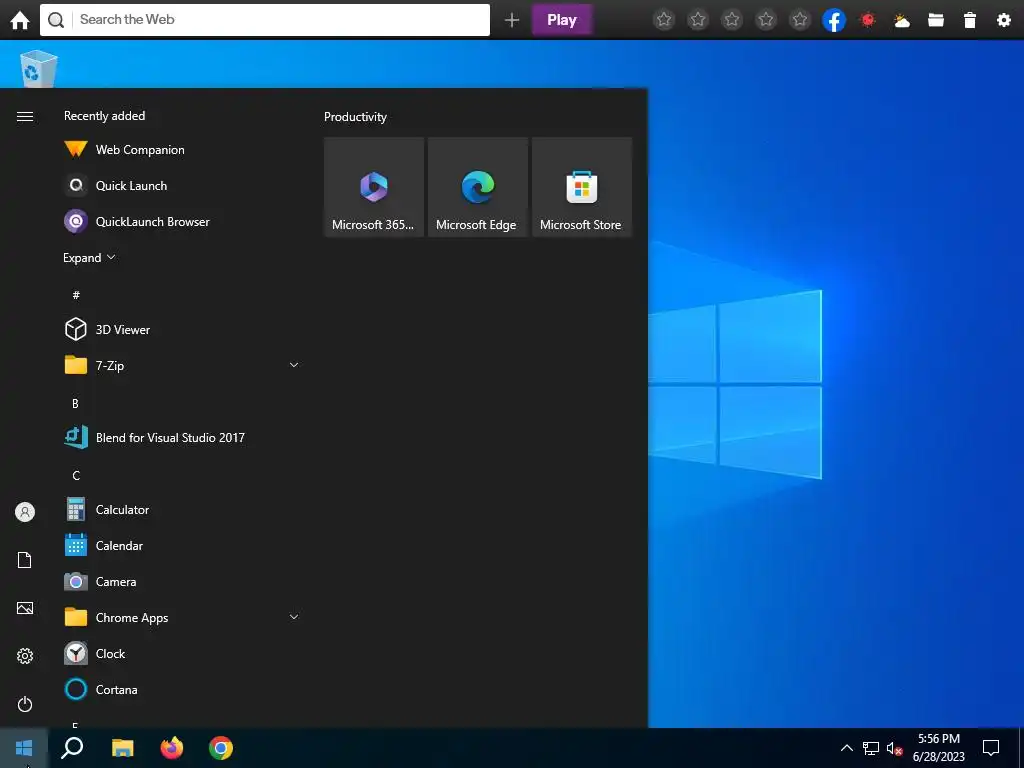Click the Productivity group heading
The width and height of the screenshot is (1024, 768).
pyautogui.click(x=355, y=117)
